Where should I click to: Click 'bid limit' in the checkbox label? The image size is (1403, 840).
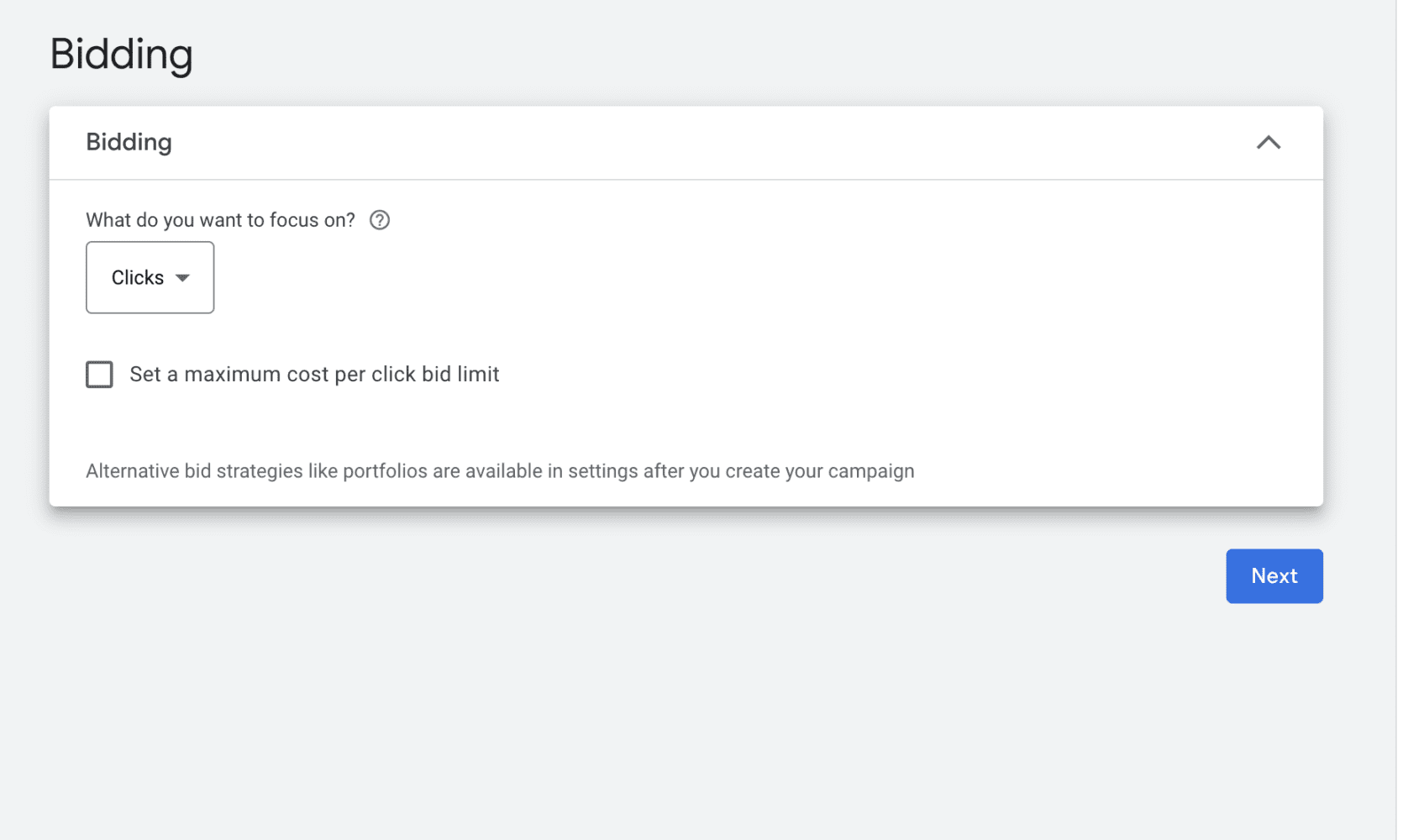pos(460,375)
